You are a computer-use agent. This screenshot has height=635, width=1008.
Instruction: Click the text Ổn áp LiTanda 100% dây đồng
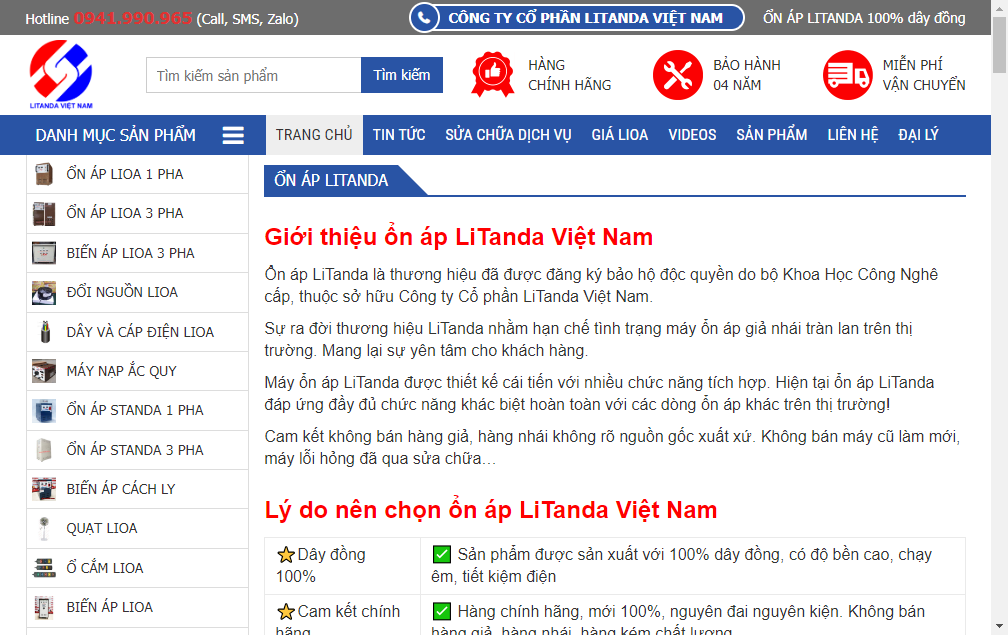[x=864, y=18]
